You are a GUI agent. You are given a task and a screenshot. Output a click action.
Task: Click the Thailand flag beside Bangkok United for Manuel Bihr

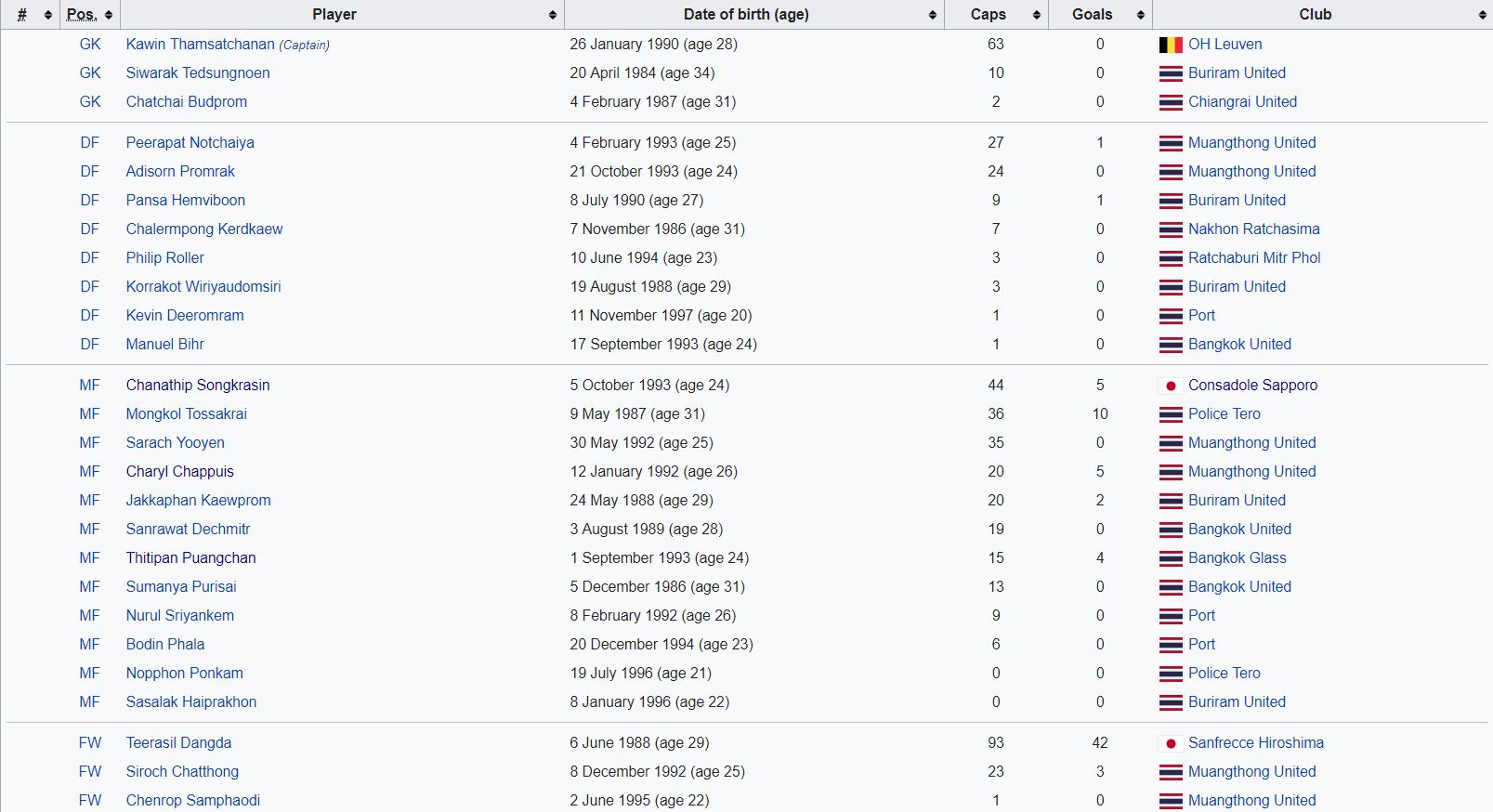(x=1171, y=345)
